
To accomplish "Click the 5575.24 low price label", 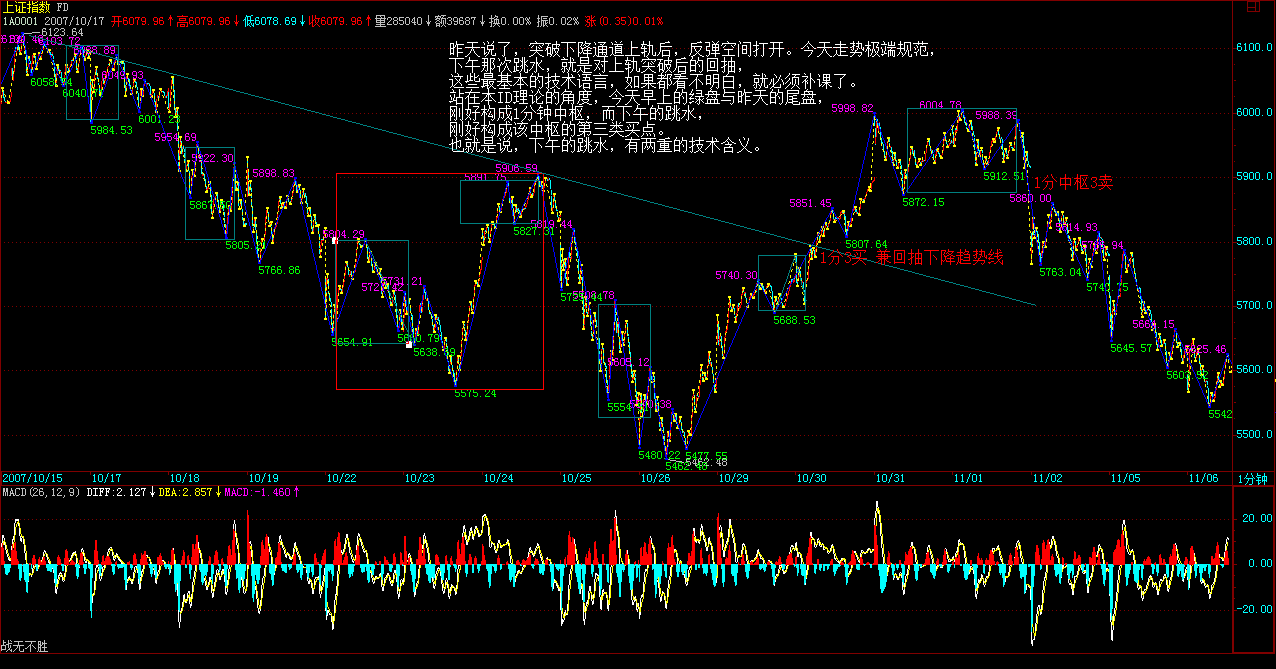I will pos(475,394).
